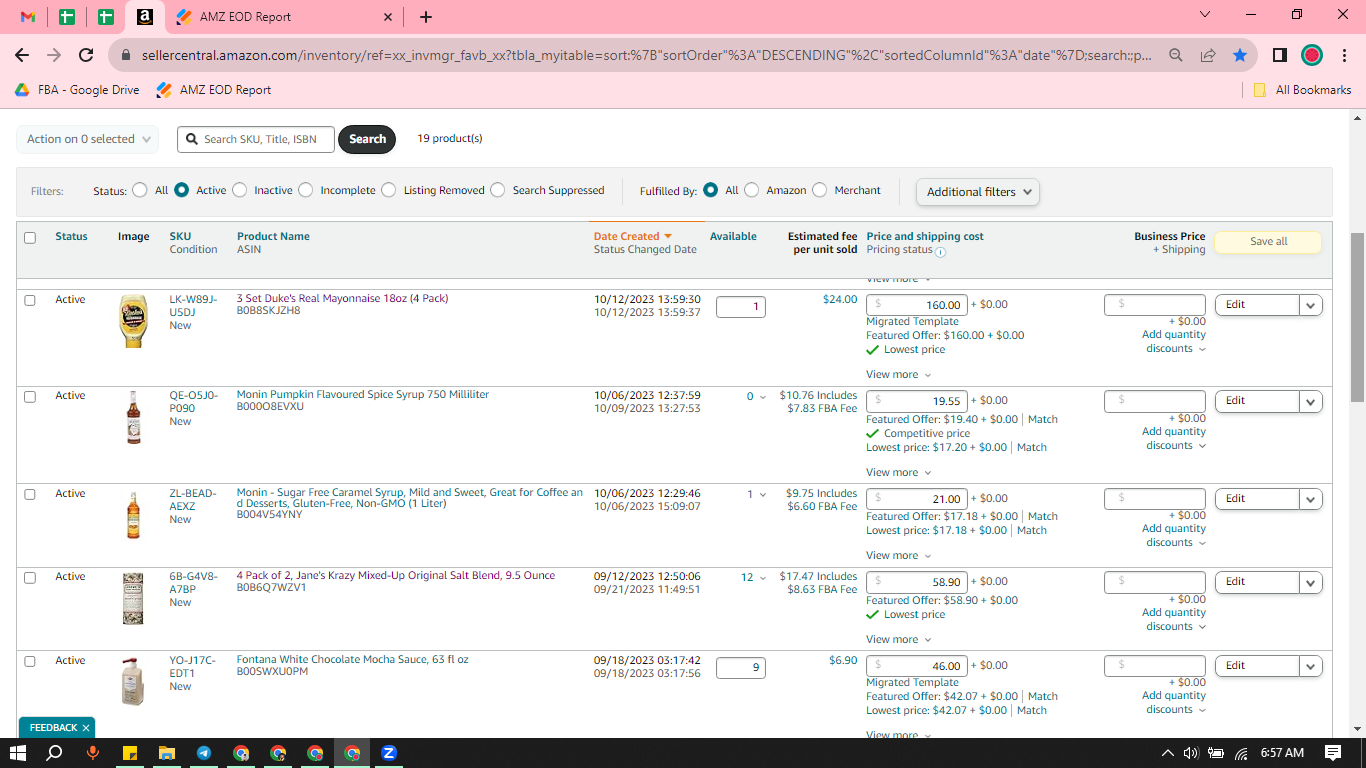Image resolution: width=1366 pixels, height=768 pixels.
Task: Open the Action on 0 selected dropdown
Action: click(x=87, y=139)
